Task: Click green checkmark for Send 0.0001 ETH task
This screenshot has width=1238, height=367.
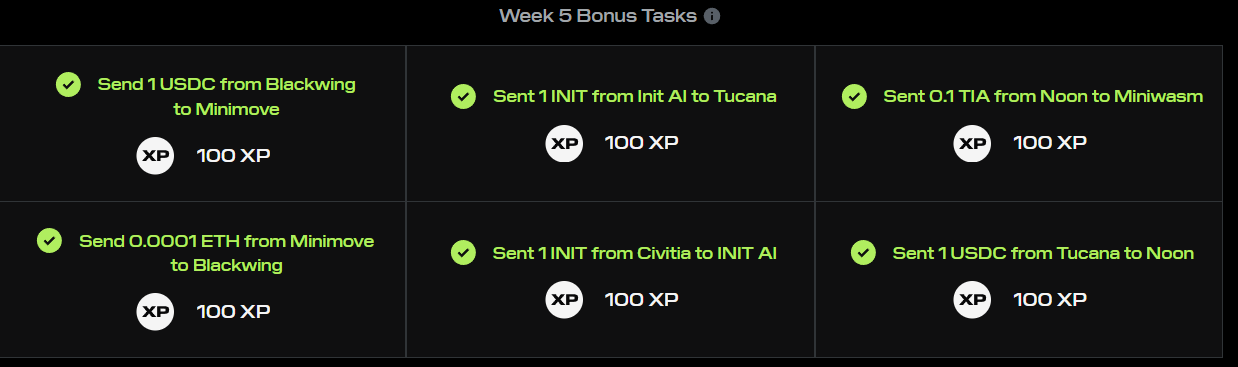Action: click(50, 240)
